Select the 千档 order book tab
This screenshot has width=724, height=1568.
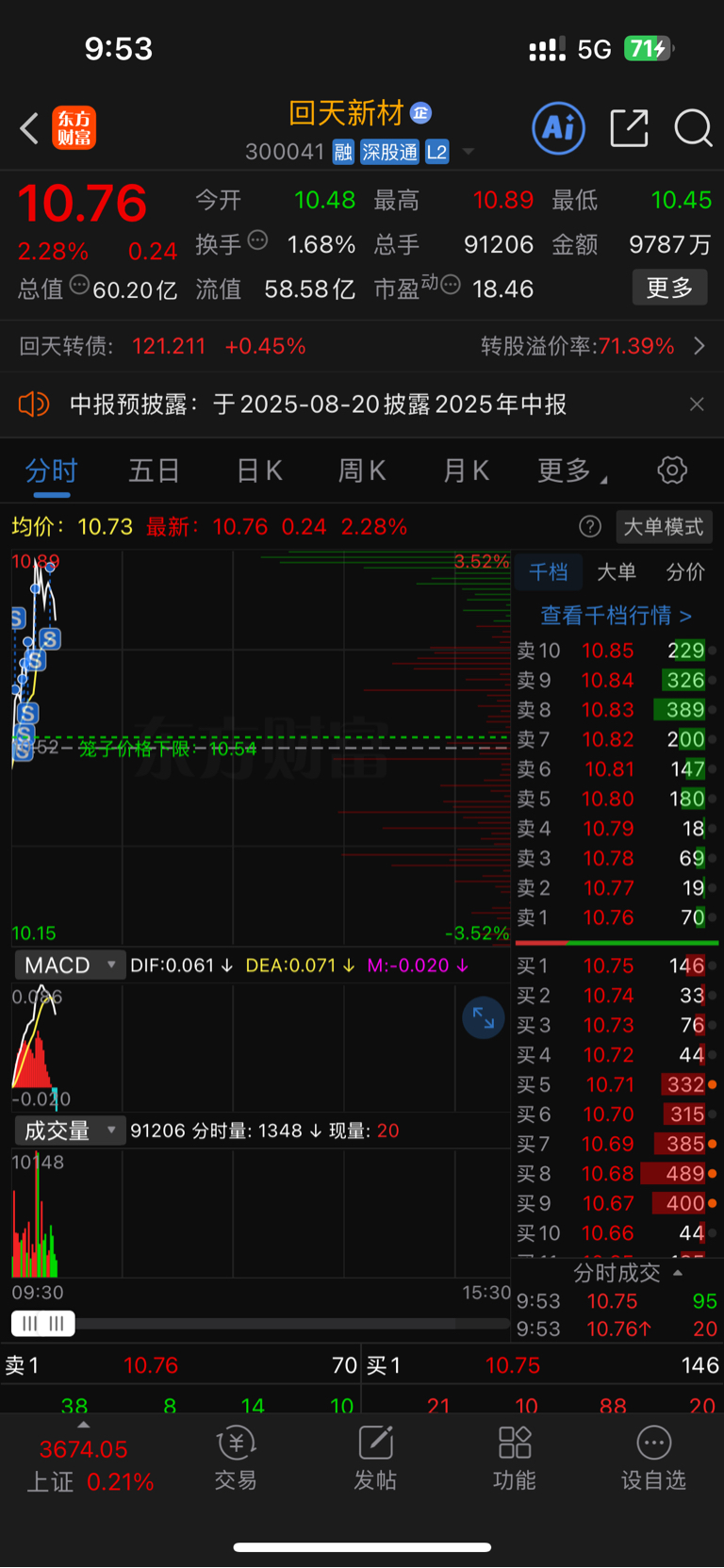(x=549, y=572)
